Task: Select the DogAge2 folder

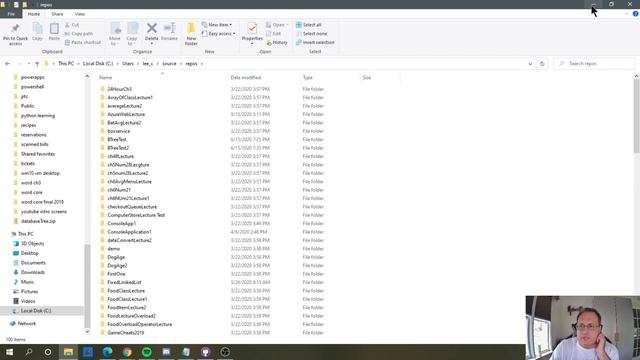Action: coord(117,266)
